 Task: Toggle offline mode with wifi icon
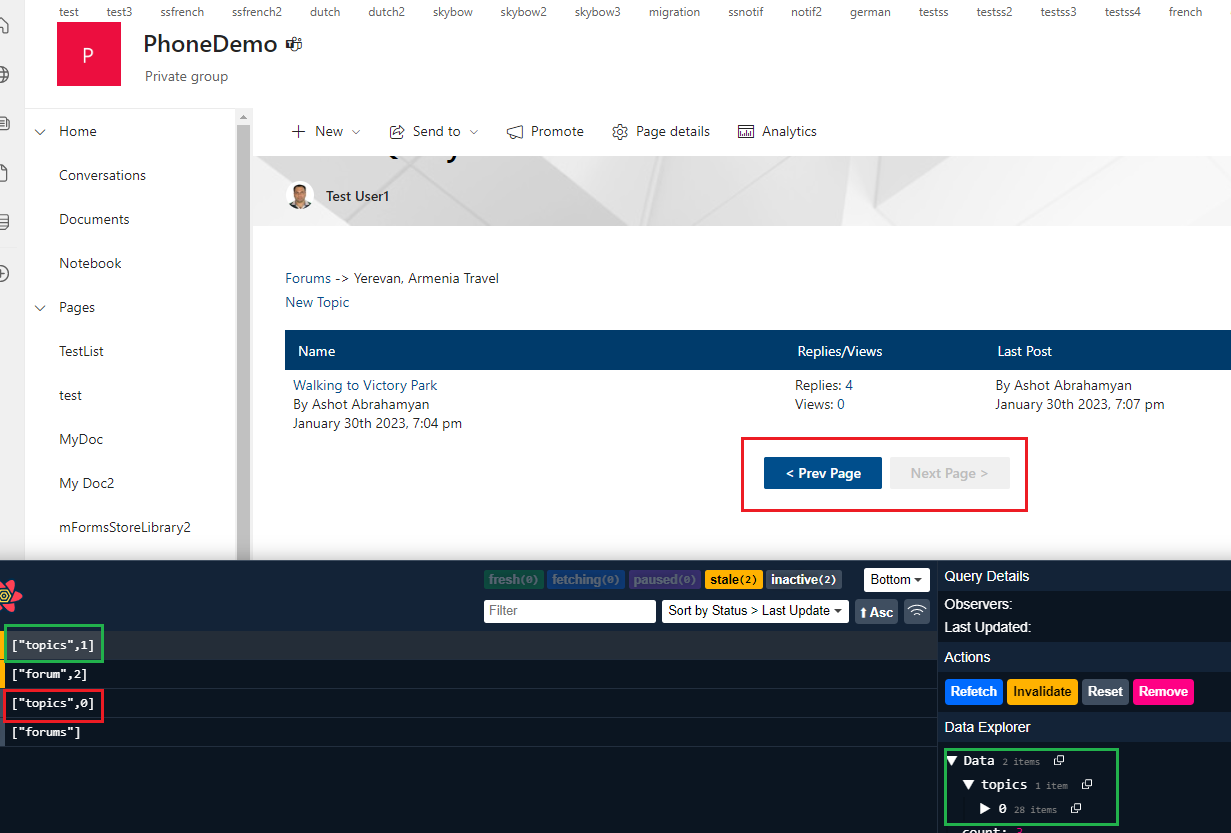[x=916, y=611]
